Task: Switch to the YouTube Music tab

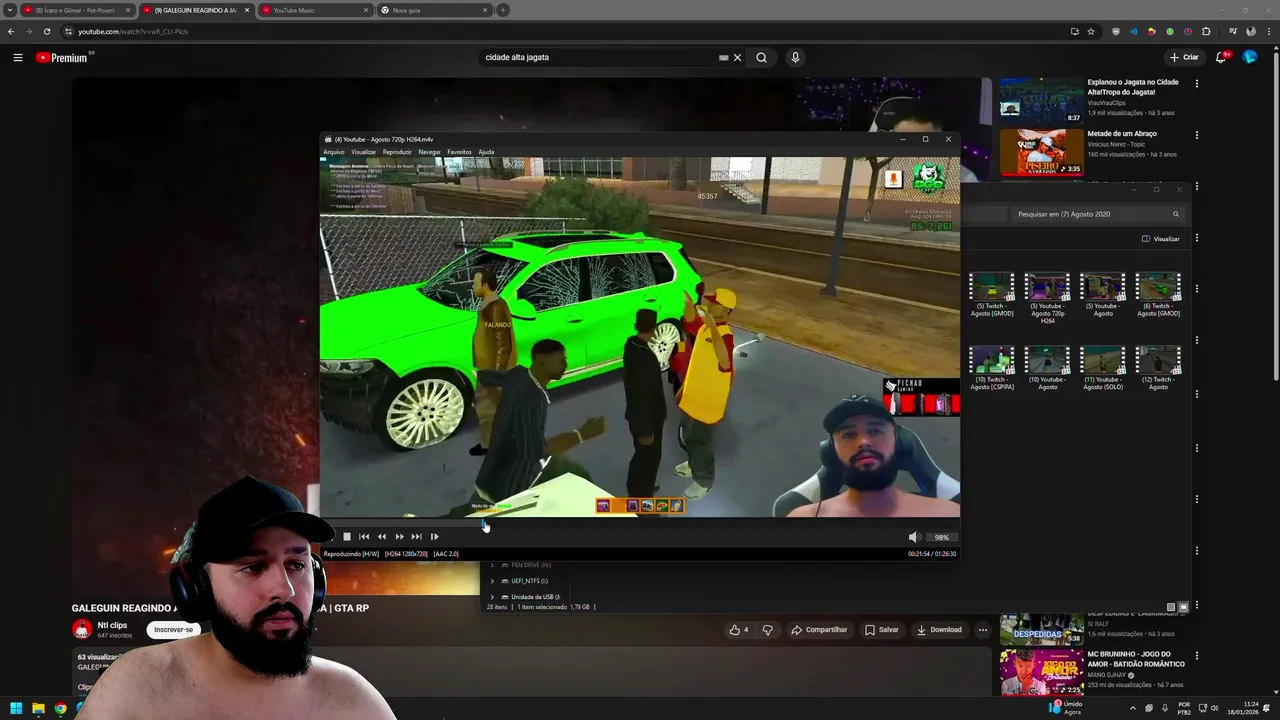Action: (x=313, y=10)
